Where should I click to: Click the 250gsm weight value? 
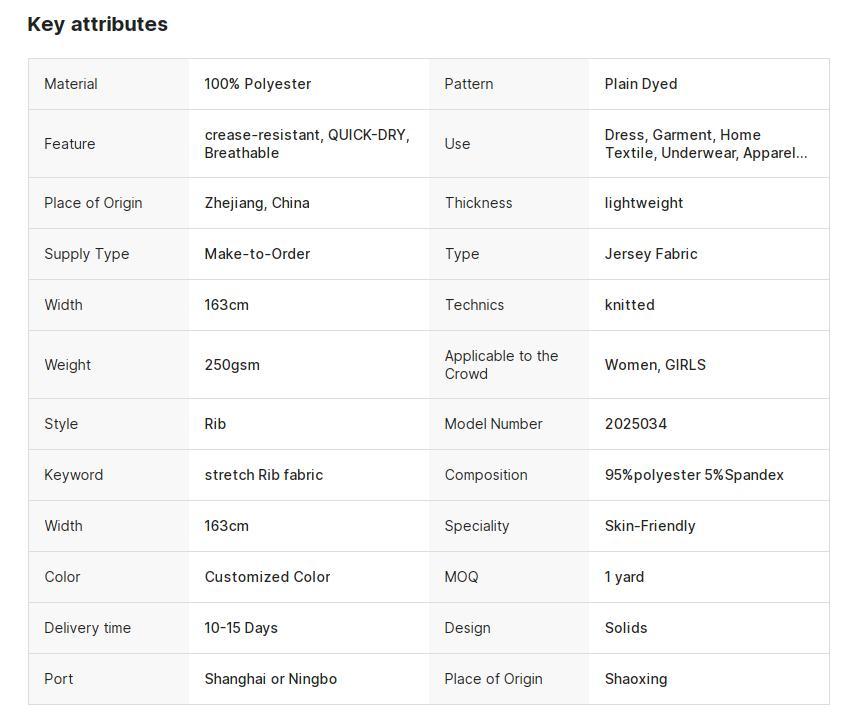pyautogui.click(x=232, y=365)
